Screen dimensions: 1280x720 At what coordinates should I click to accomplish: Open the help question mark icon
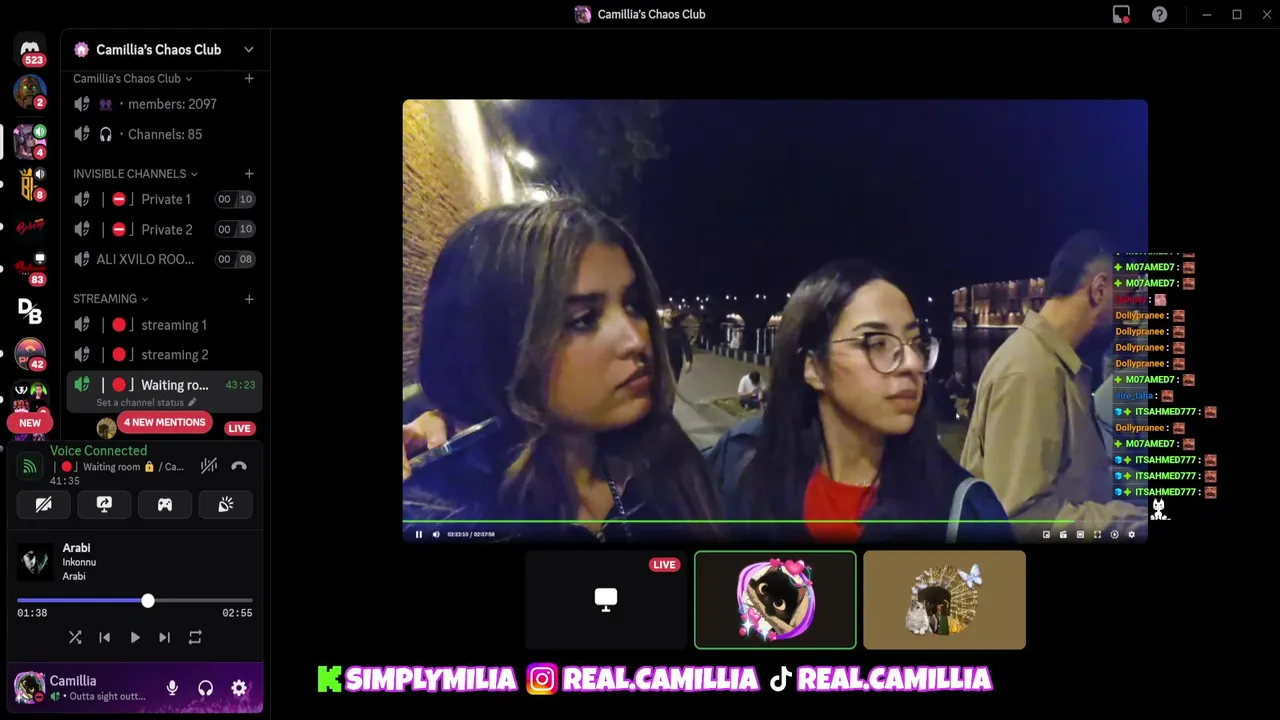click(x=1159, y=14)
